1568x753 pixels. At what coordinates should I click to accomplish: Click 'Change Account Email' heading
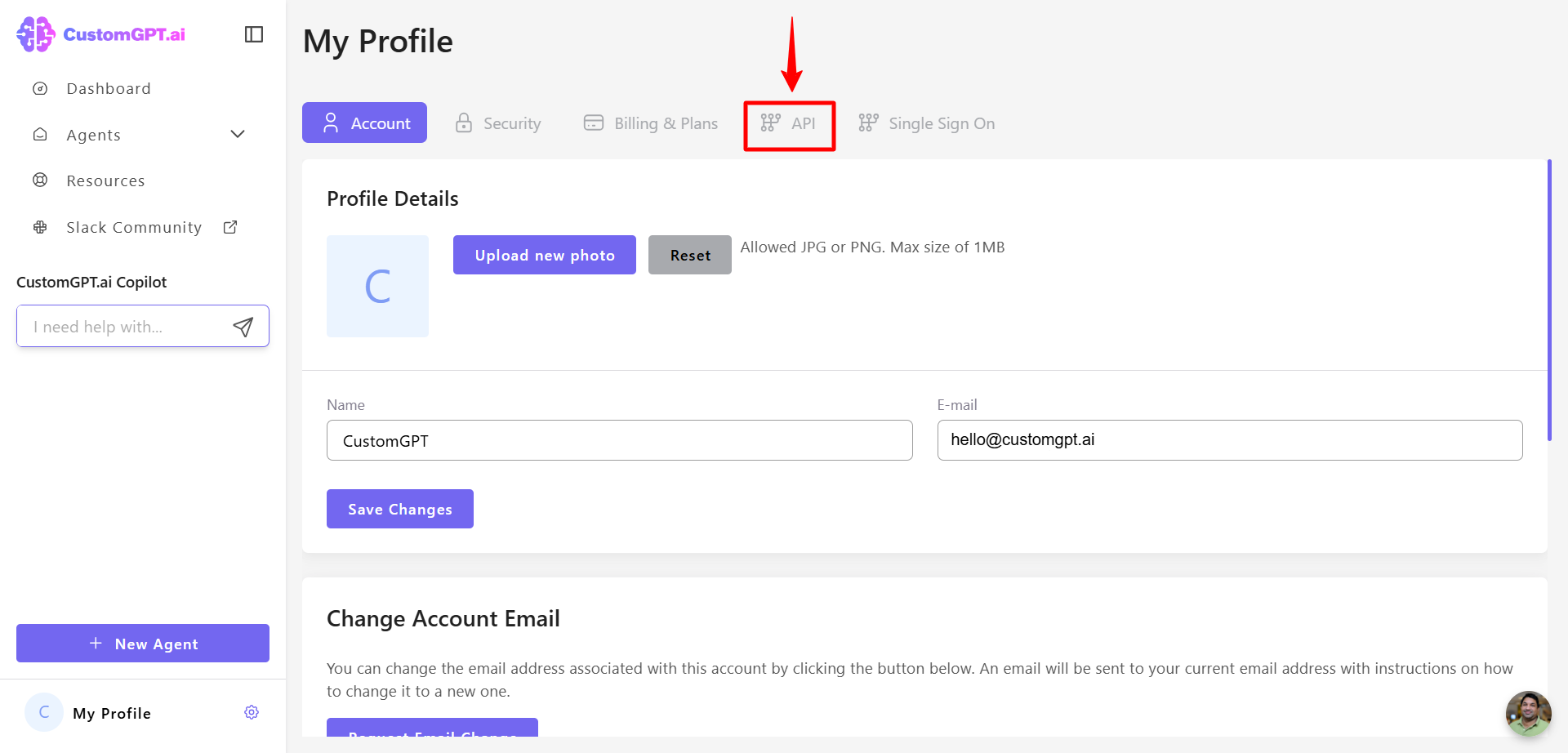click(x=443, y=618)
